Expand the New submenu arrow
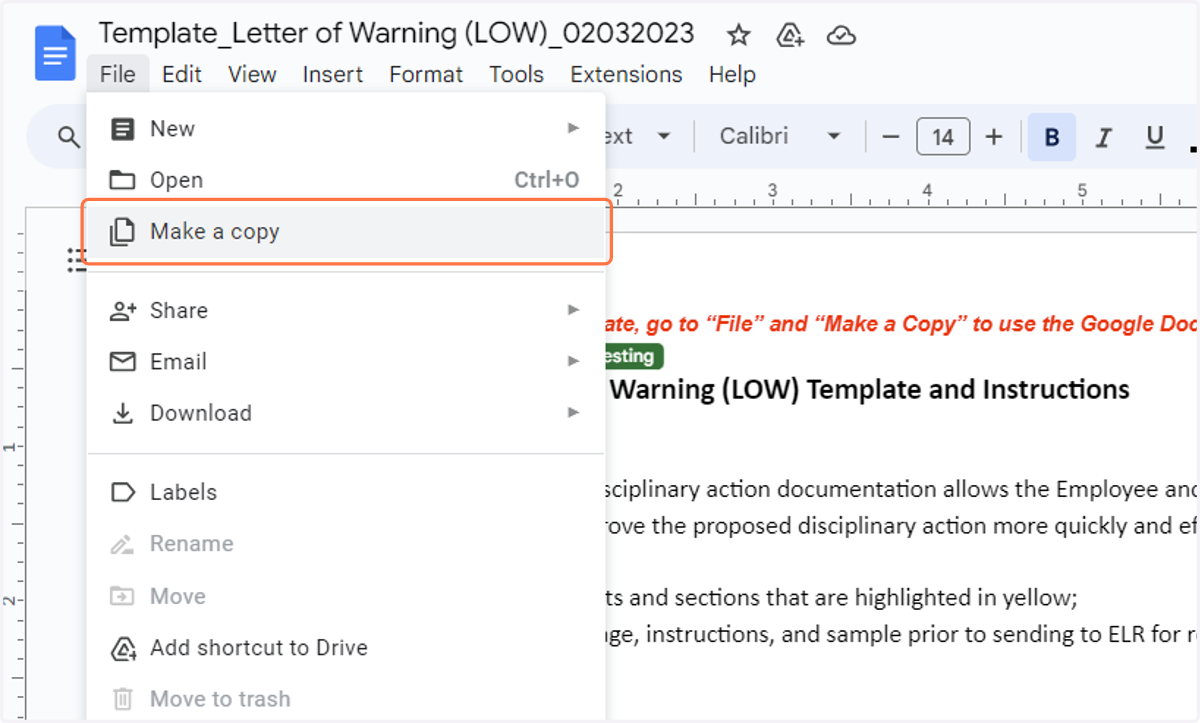This screenshot has height=723, width=1200. 573,128
